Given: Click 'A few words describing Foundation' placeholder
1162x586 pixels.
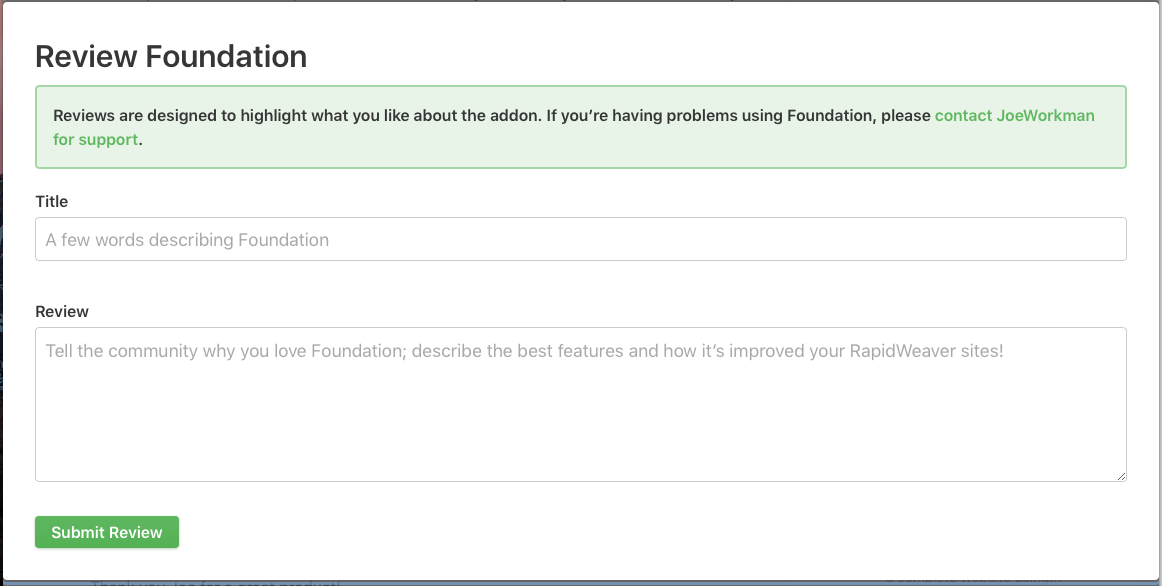Looking at the screenshot, I should (x=187, y=240).
